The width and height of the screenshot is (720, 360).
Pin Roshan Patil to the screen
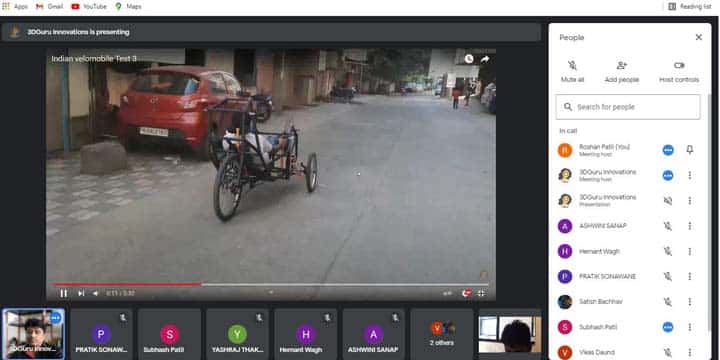[x=690, y=150]
